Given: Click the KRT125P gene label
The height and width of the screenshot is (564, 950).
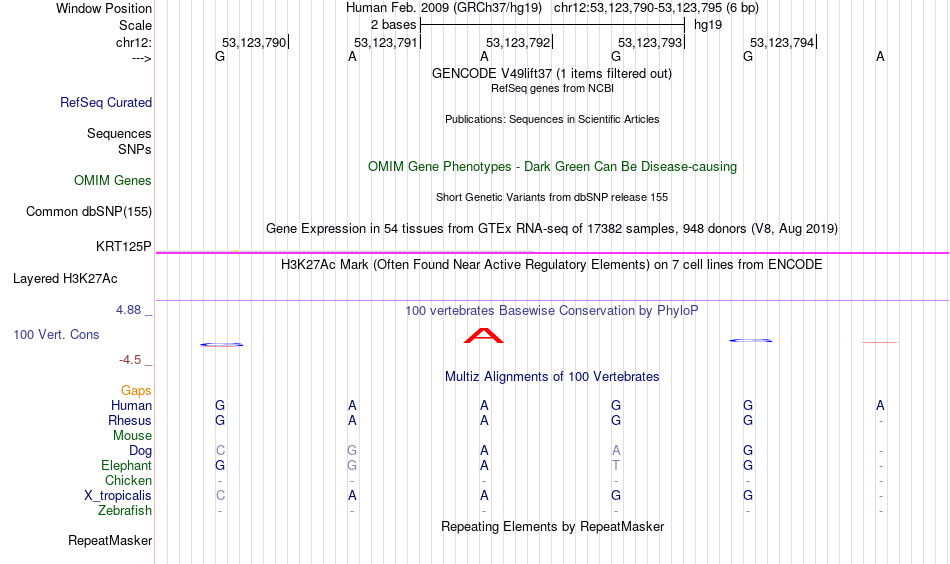Looking at the screenshot, I should click(x=124, y=247).
